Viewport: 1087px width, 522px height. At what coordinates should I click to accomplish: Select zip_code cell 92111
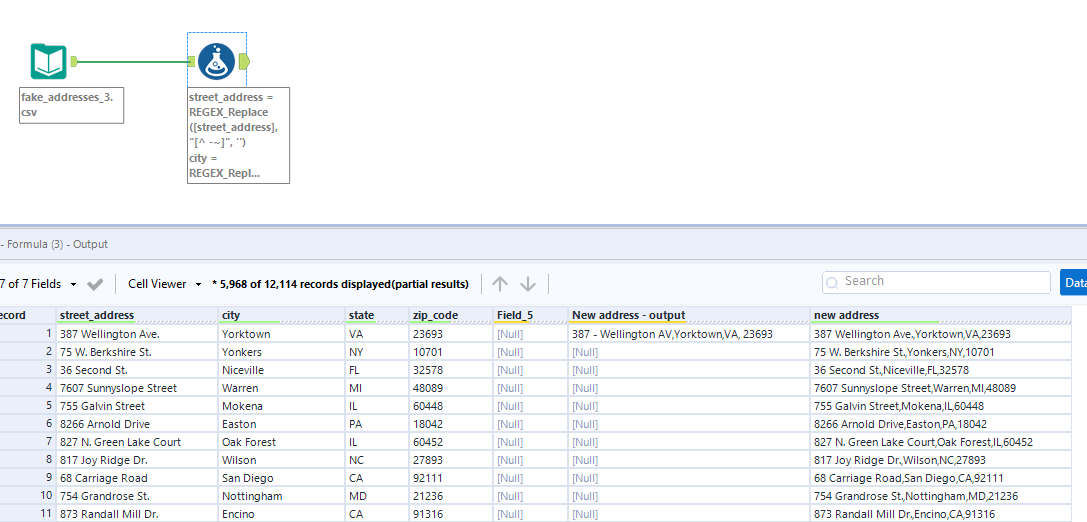451,478
